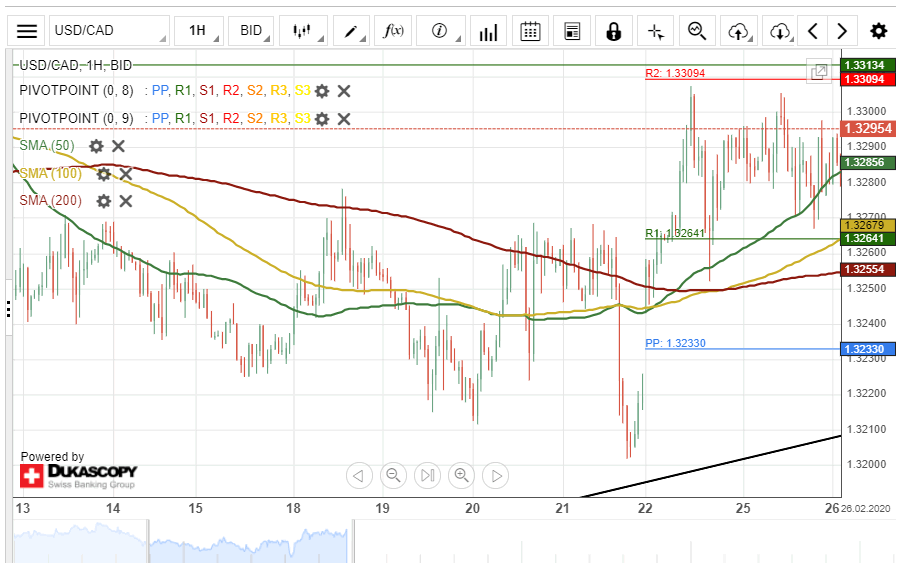Click the bar chart volume icon

coord(488,31)
